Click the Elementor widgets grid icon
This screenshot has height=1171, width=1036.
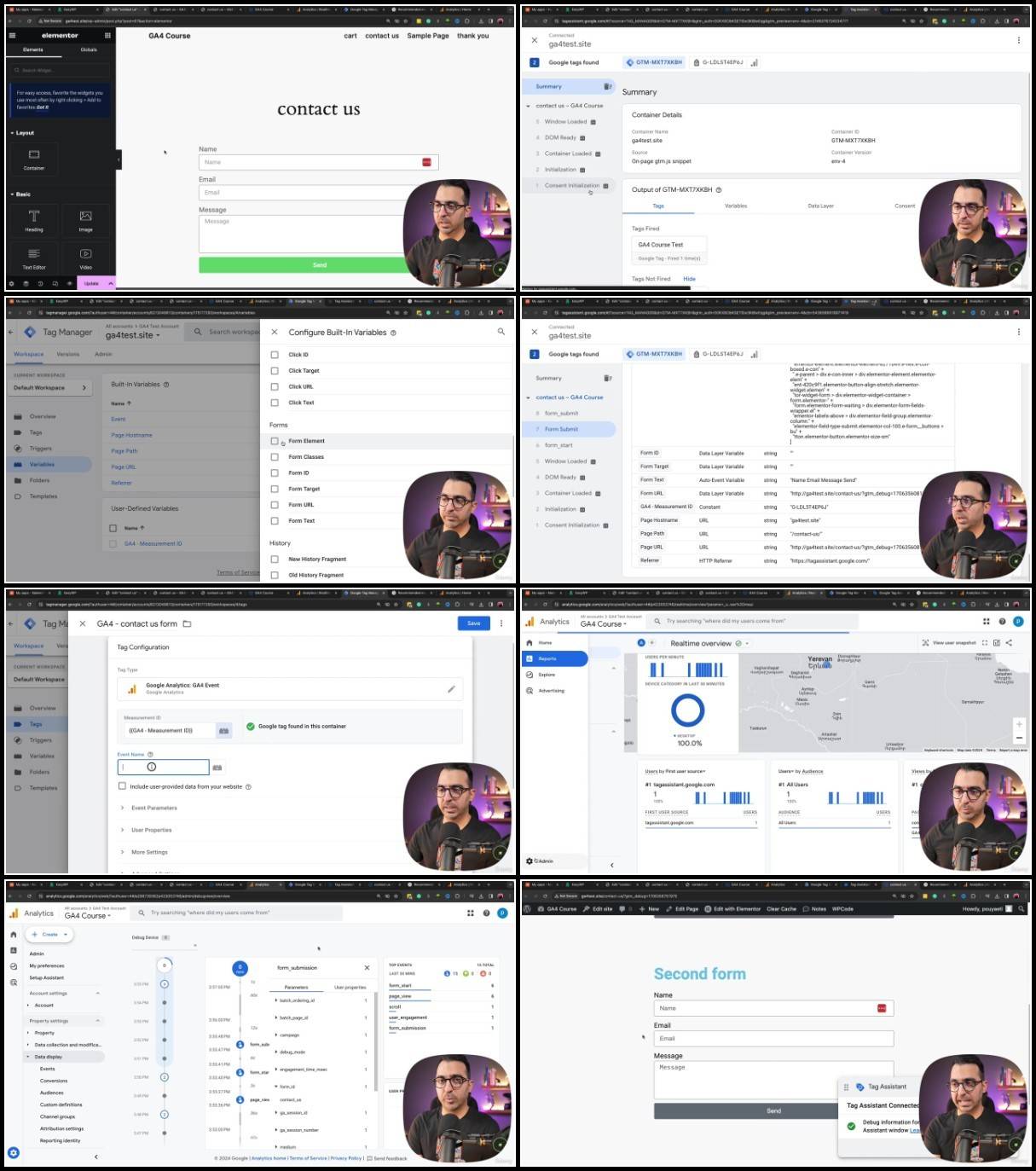[x=107, y=36]
